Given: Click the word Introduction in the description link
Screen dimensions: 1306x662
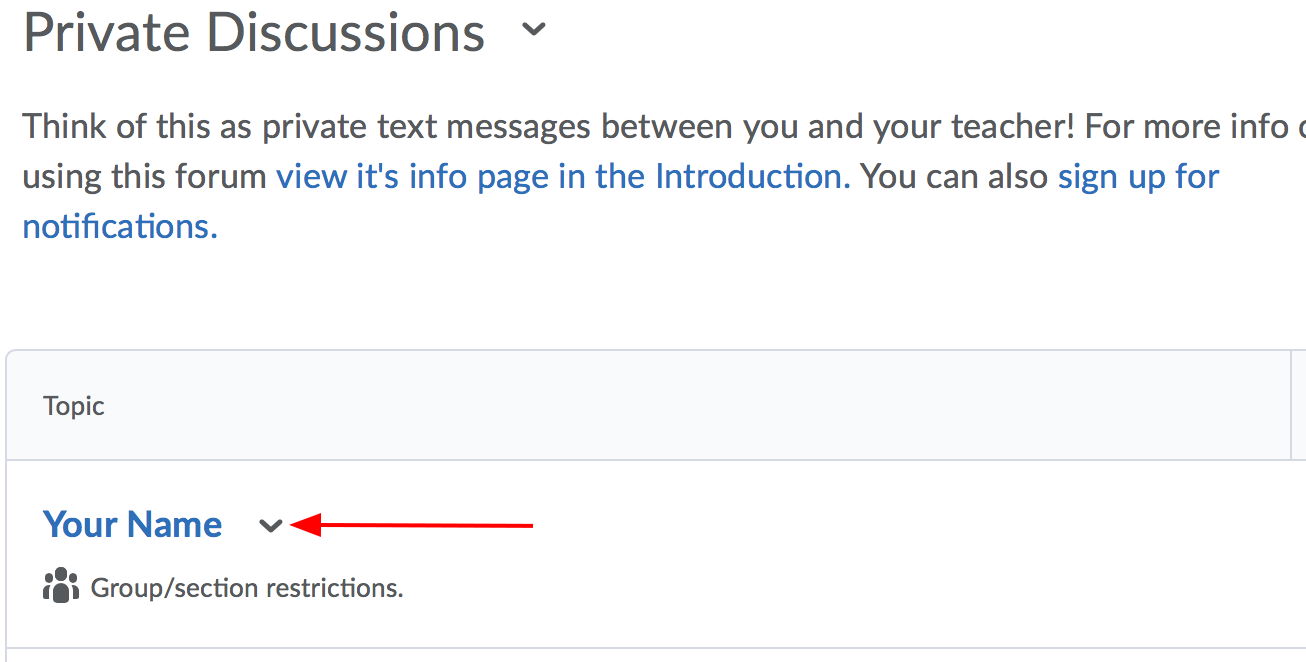Looking at the screenshot, I should point(748,177).
